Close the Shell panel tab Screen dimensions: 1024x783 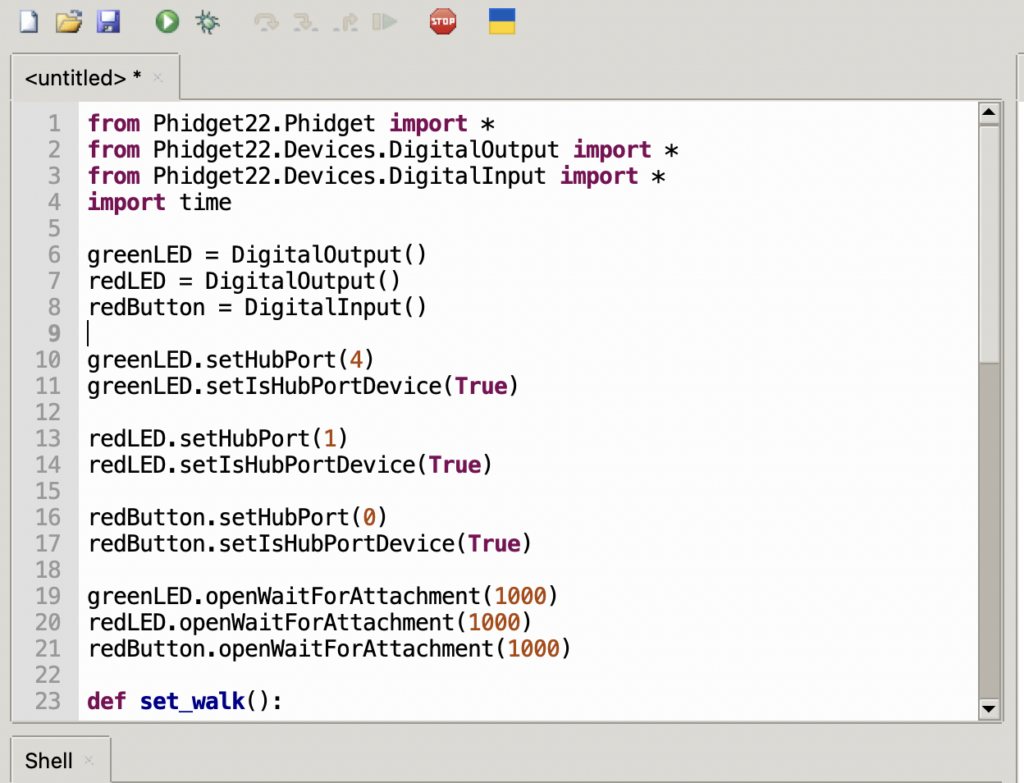tap(89, 761)
